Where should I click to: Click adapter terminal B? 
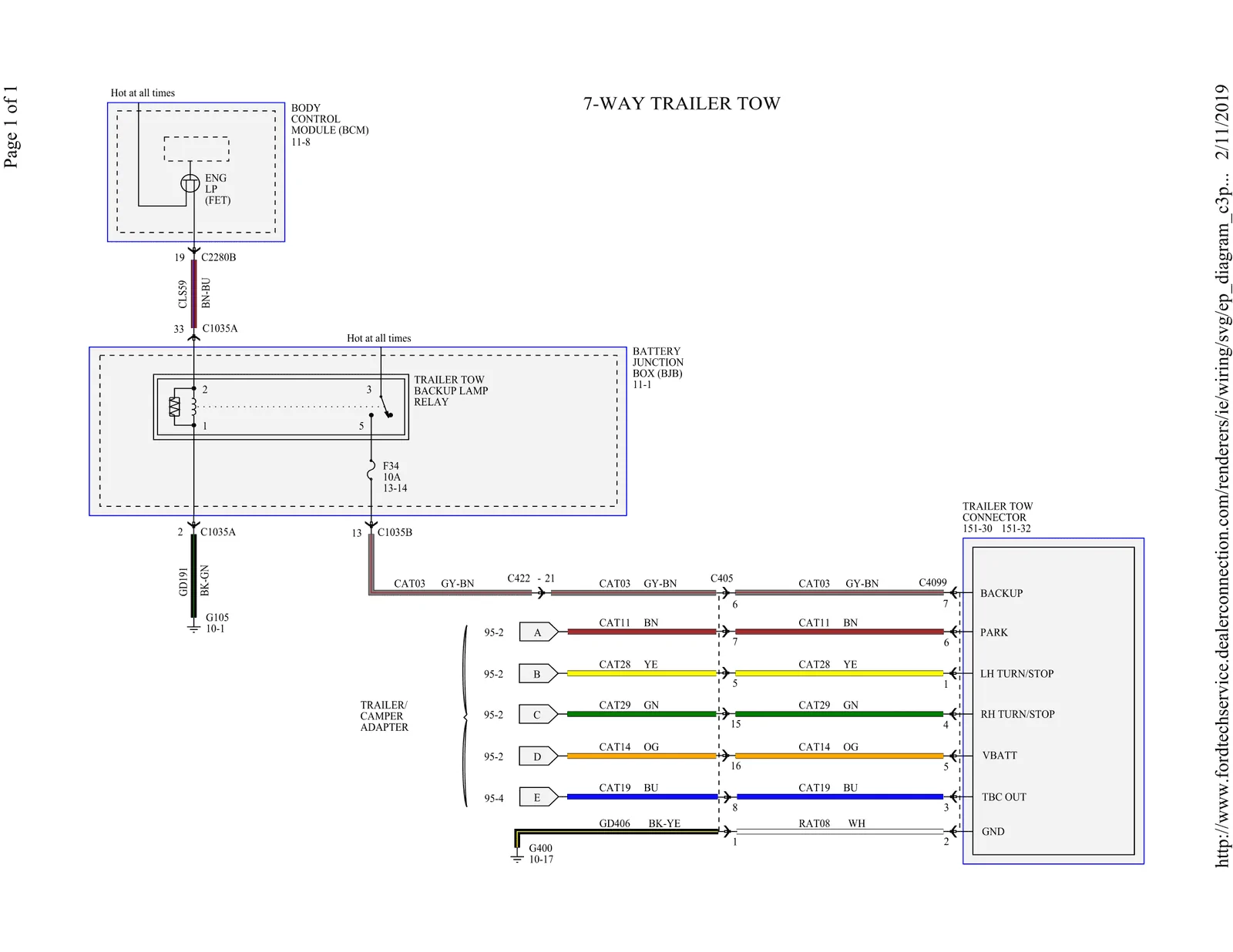click(538, 674)
